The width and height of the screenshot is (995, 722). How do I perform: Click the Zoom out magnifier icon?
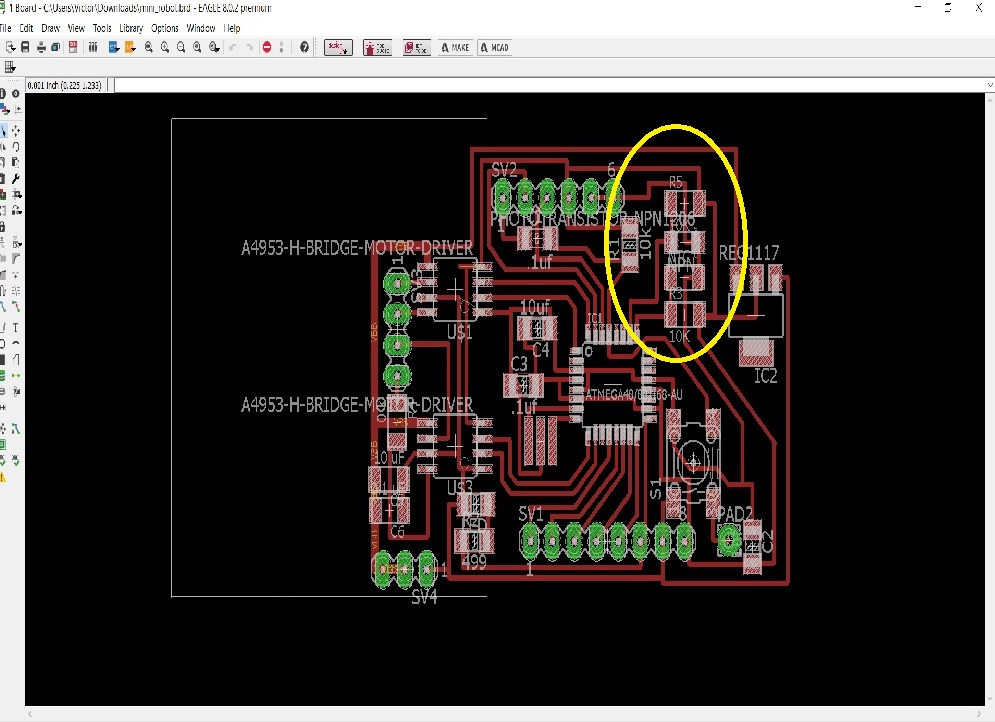(x=181, y=47)
